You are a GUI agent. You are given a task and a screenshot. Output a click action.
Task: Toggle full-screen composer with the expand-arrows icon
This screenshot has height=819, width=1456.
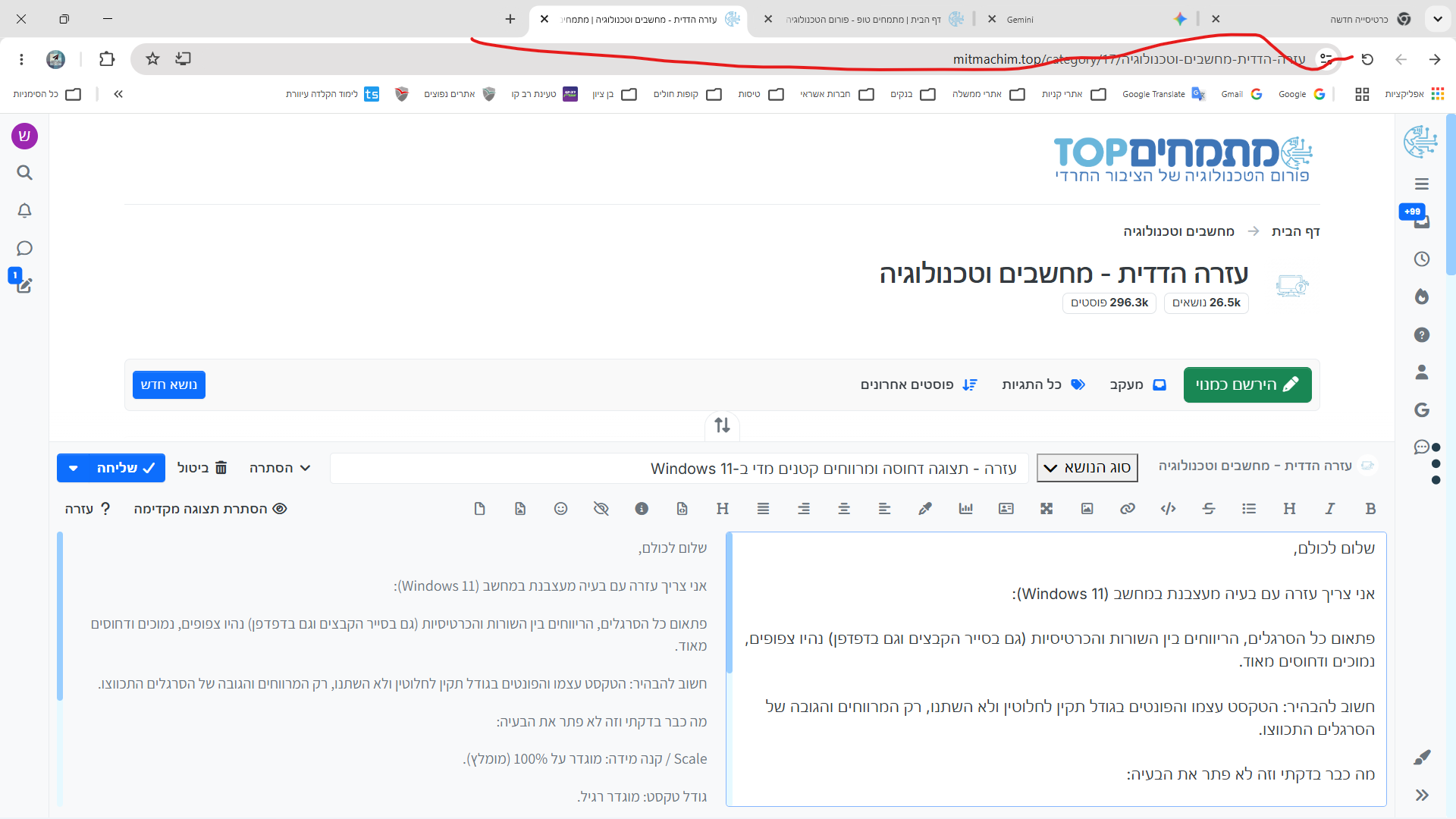1046,509
